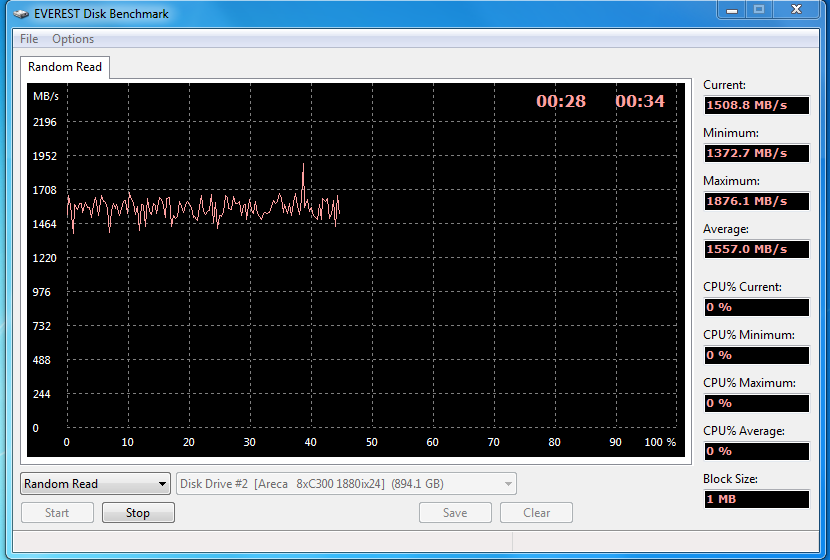This screenshot has height=560, width=830.
Task: Click the 2196 label on the graph axis
Action: pyautogui.click(x=44, y=122)
